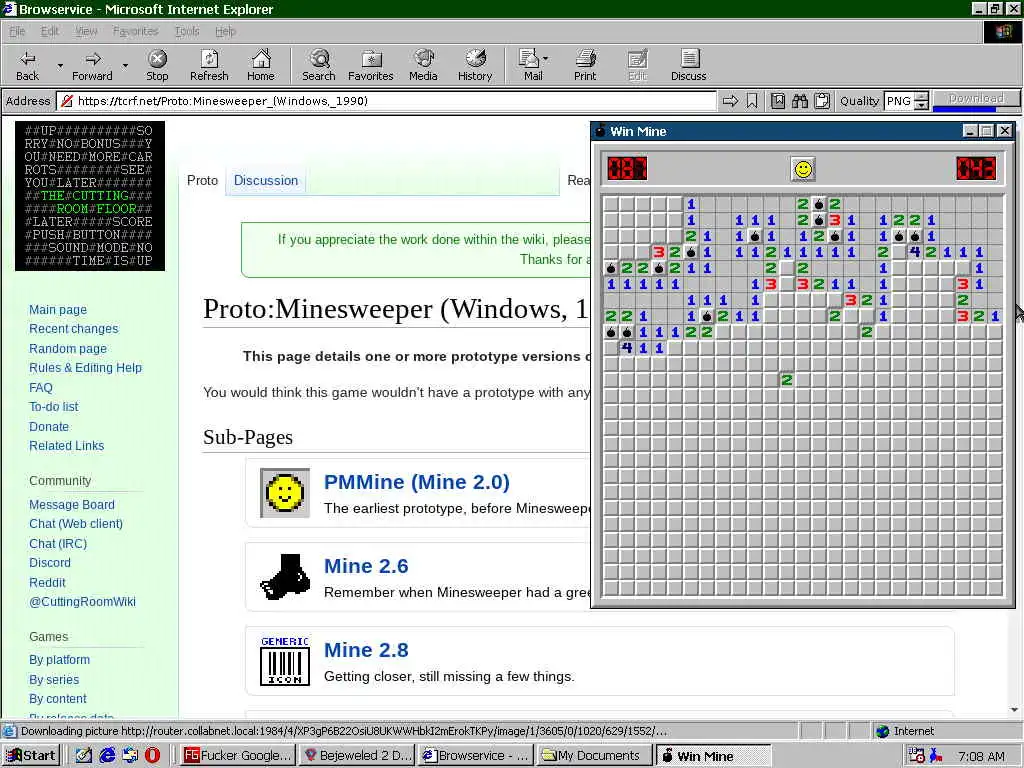This screenshot has height=768, width=1024.
Task: Open the Mine 2.6 link
Action: coord(366,566)
